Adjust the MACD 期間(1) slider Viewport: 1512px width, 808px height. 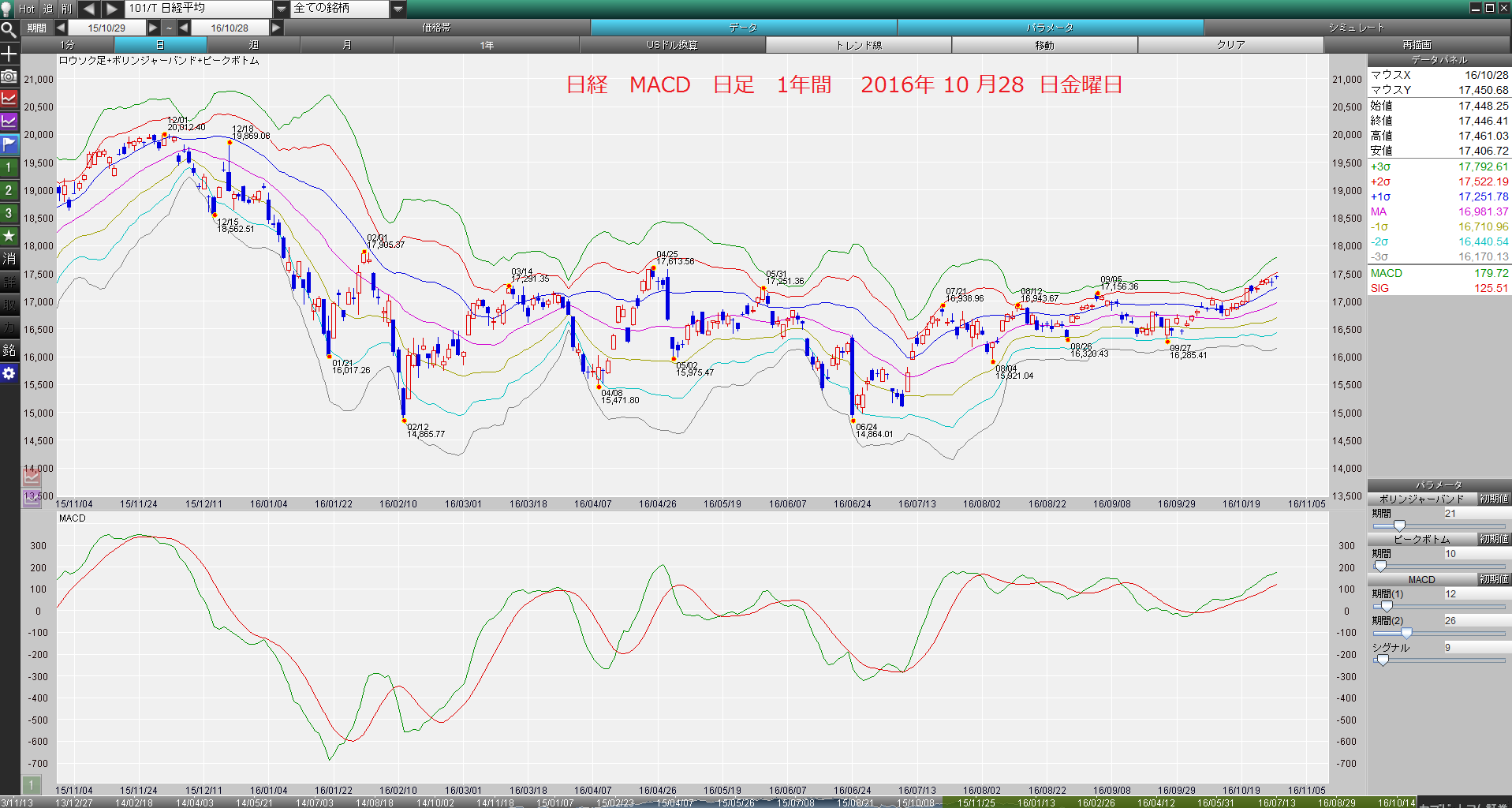point(1387,606)
